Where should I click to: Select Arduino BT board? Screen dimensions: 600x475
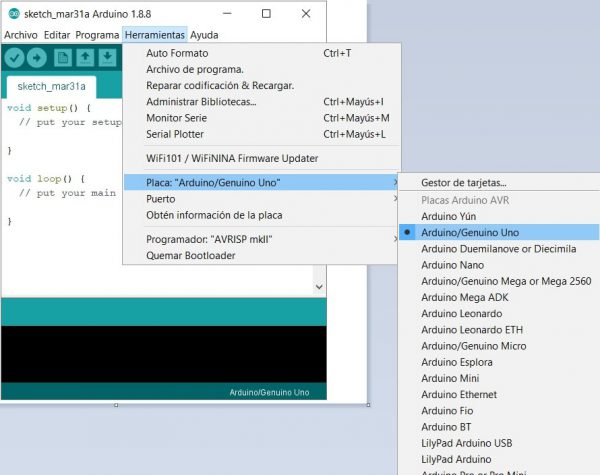coord(499,427)
